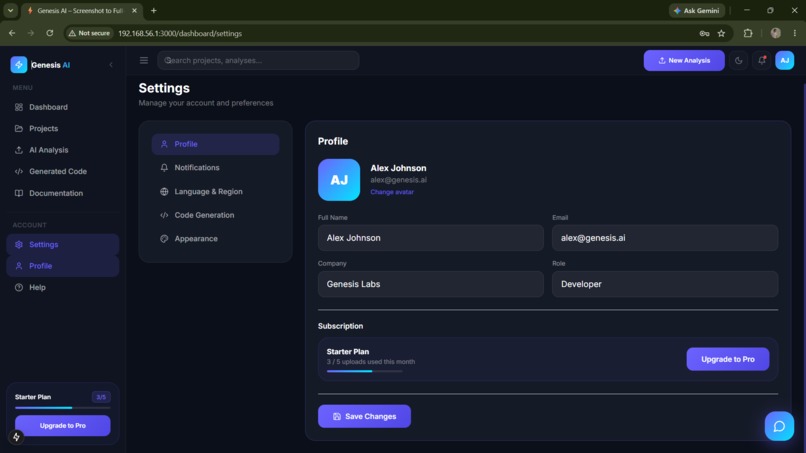The height and width of the screenshot is (453, 806).
Task: Click Upgrade to Pro in the sidebar
Action: point(63,426)
